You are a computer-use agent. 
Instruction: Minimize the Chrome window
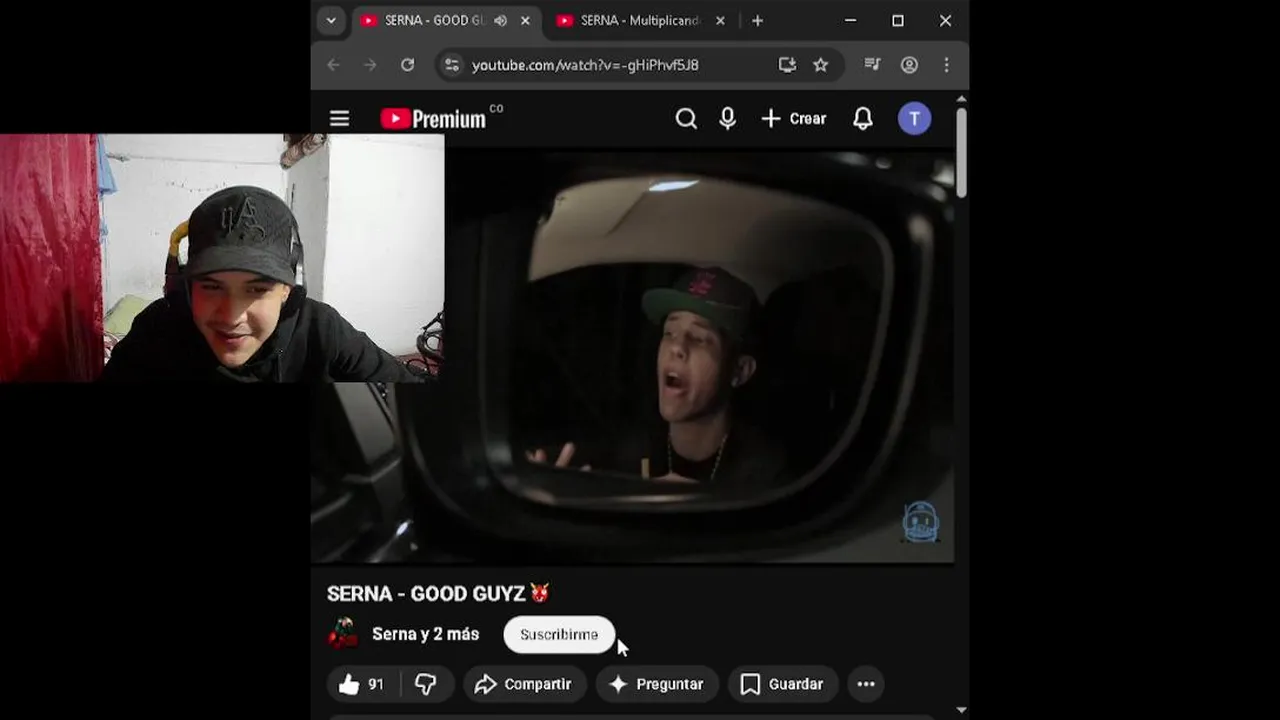click(851, 21)
